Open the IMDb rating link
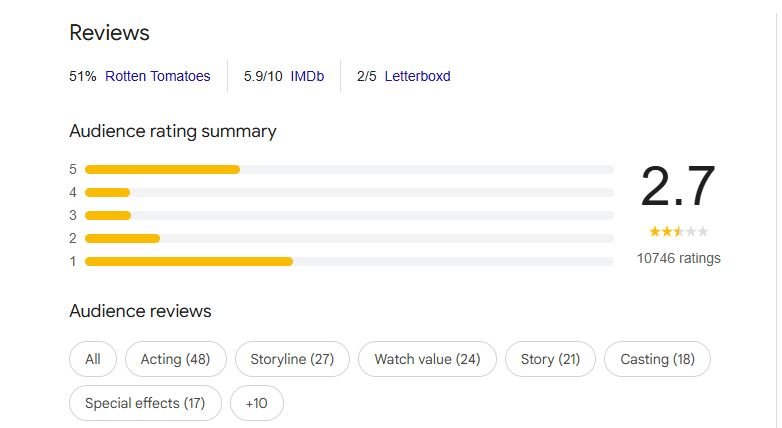 (x=307, y=76)
